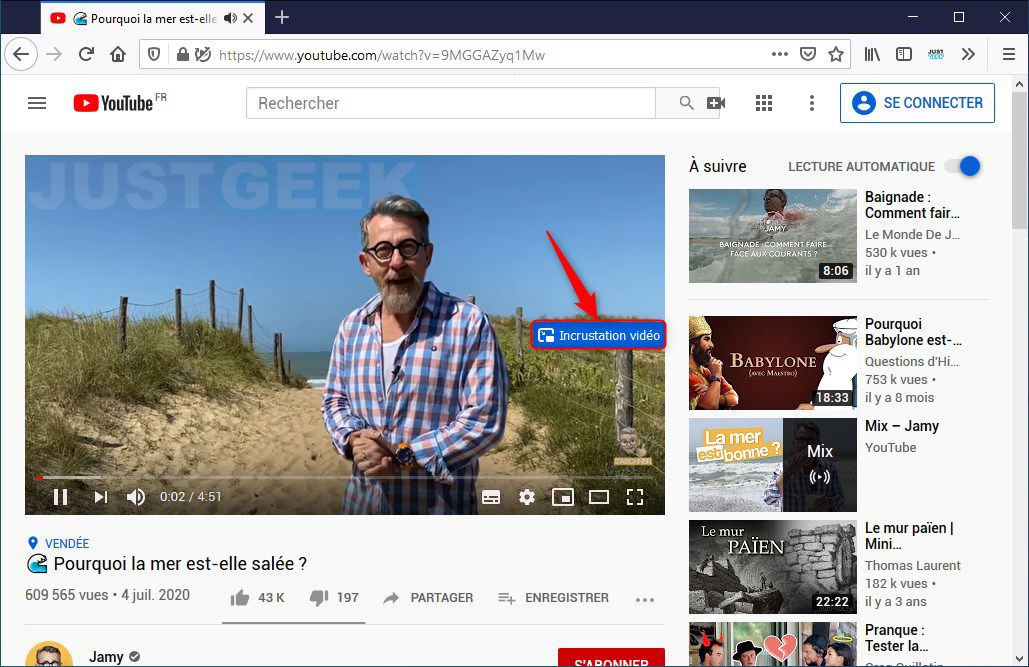Open the 'Baignade : Comment fair...' title
This screenshot has width=1029, height=667.
point(912,205)
